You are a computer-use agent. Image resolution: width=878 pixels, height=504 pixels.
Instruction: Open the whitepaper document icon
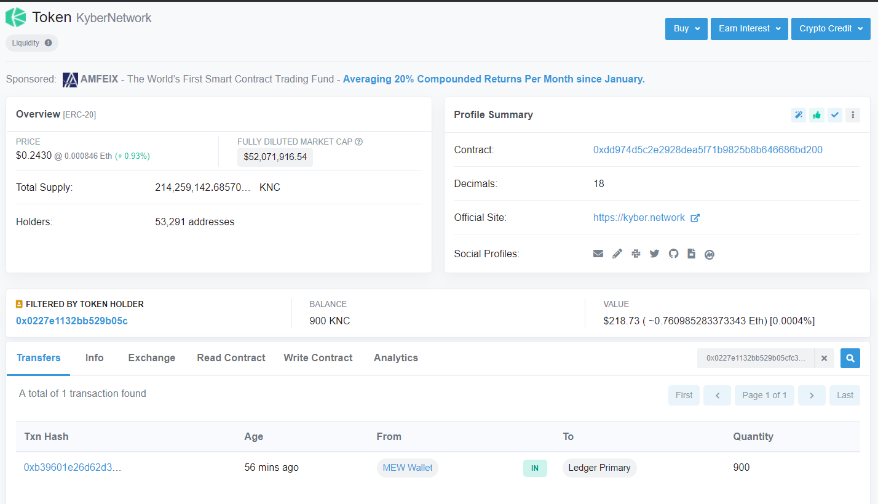tap(692, 254)
